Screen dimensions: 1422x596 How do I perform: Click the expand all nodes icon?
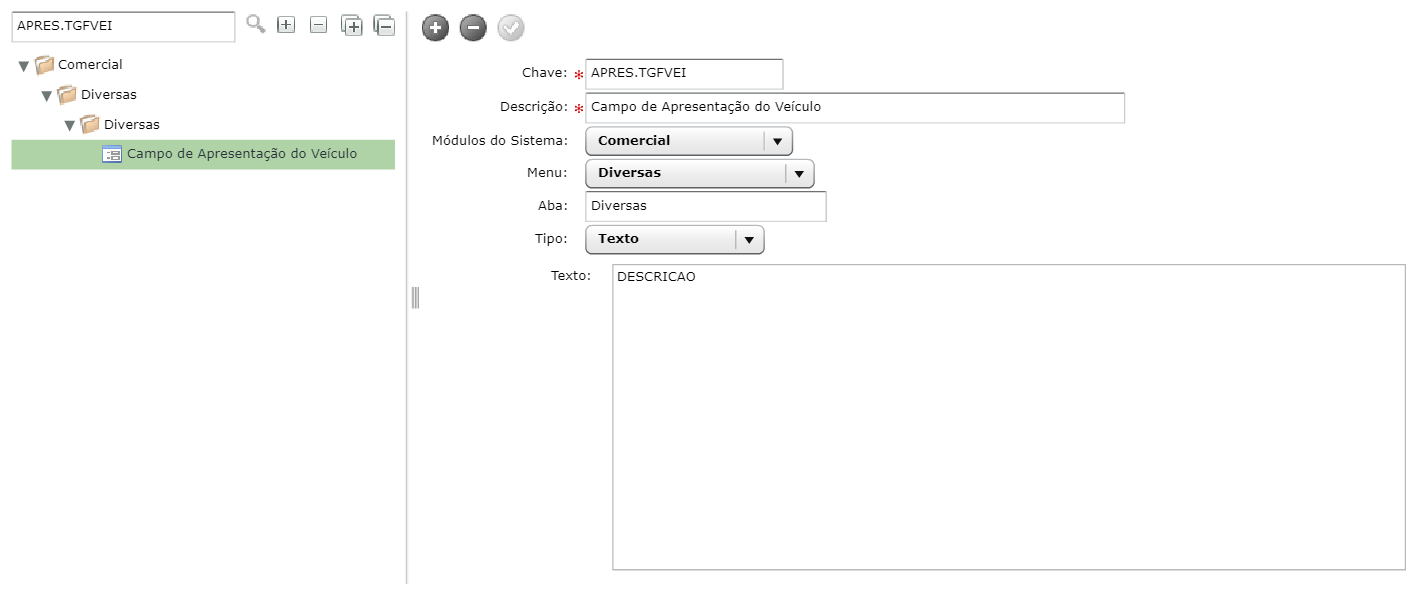pyautogui.click(x=351, y=26)
